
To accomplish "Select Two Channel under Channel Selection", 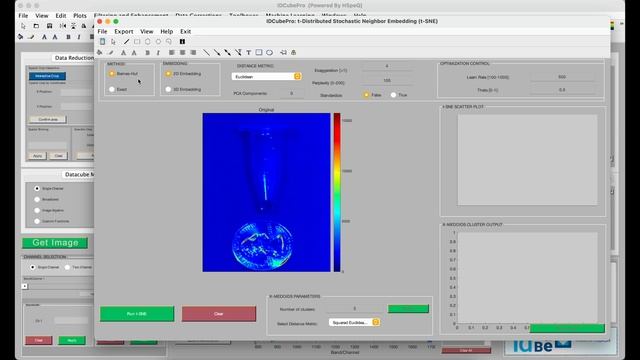I will pos(67,267).
